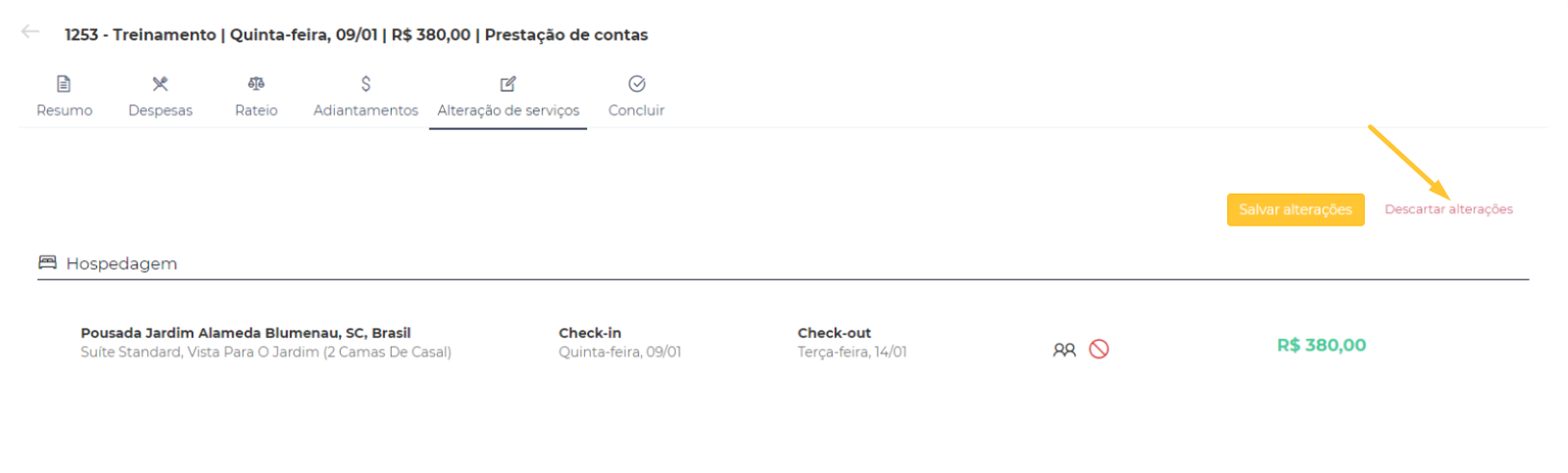Click the Salvar alterações button

coord(1296,209)
